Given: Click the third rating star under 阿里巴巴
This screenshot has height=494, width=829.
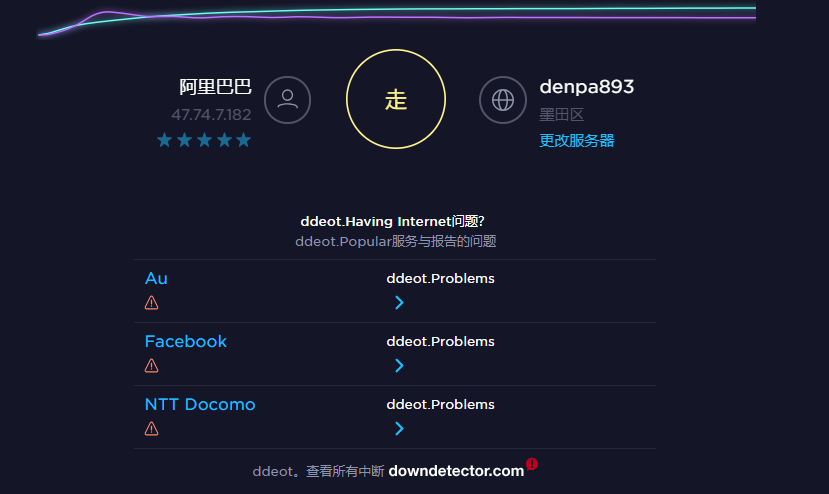Looking at the screenshot, I should 204,140.
